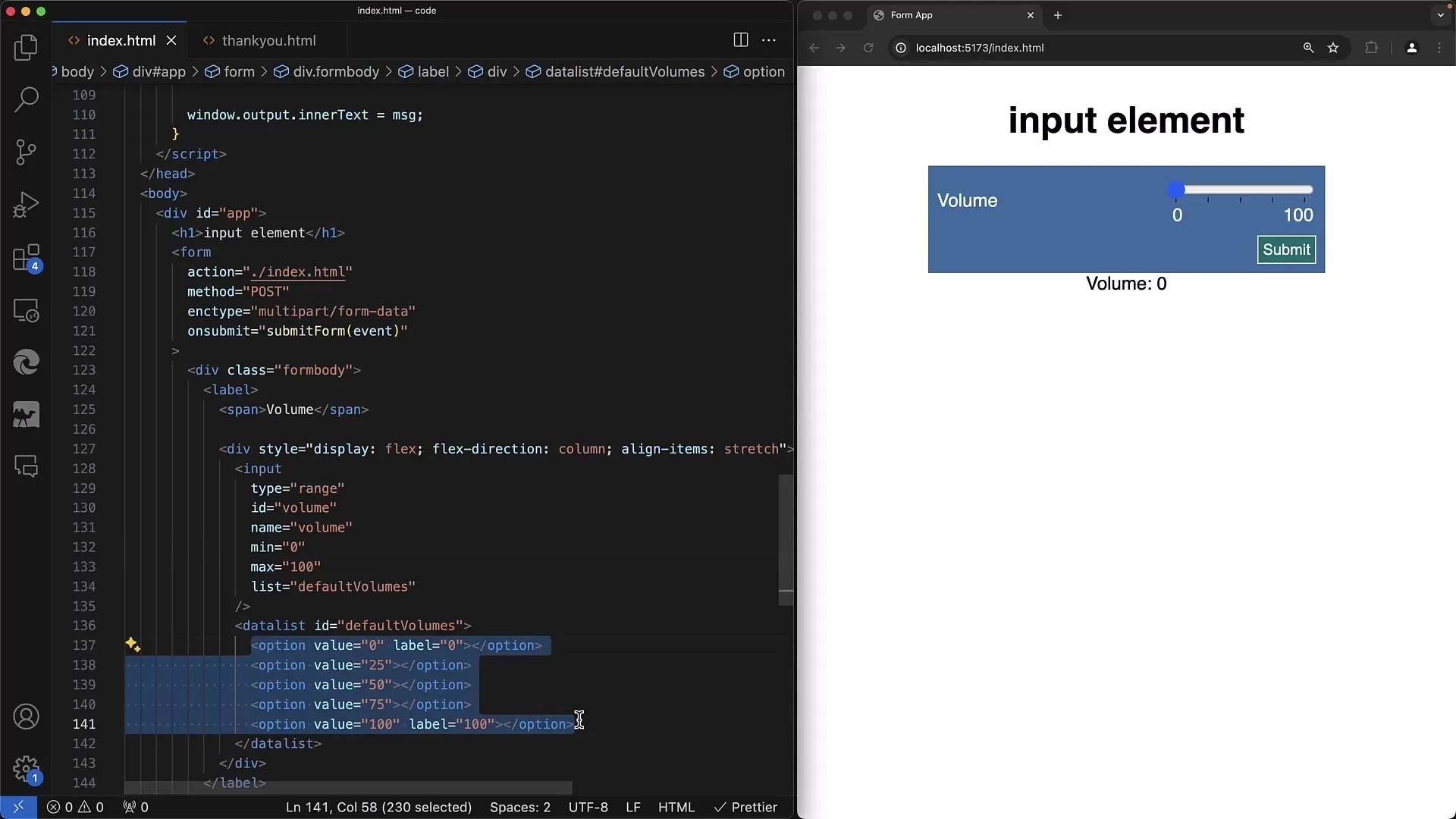Viewport: 1456px width, 819px height.
Task: Click the Prettier status bar item
Action: [745, 807]
